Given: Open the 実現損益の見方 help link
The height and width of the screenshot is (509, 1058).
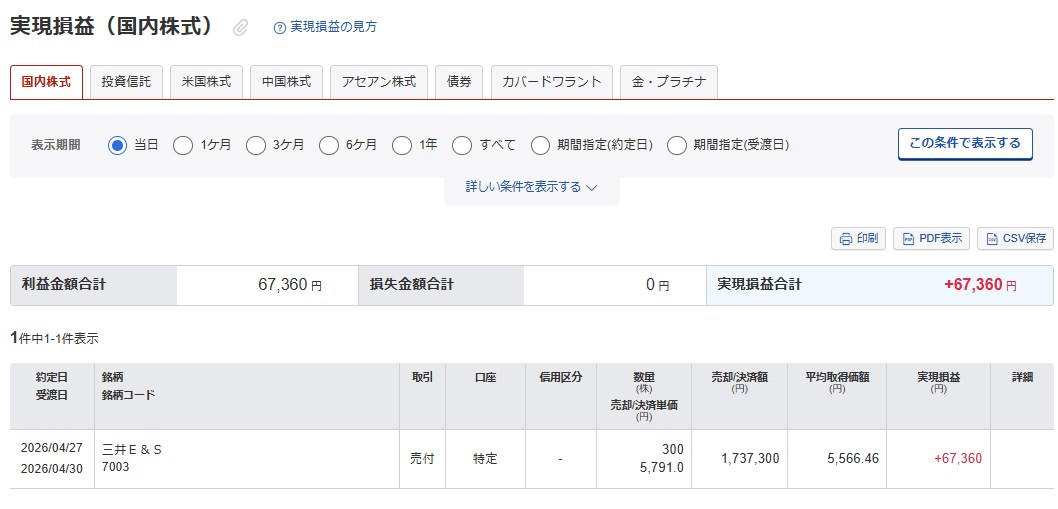Looking at the screenshot, I should (334, 27).
